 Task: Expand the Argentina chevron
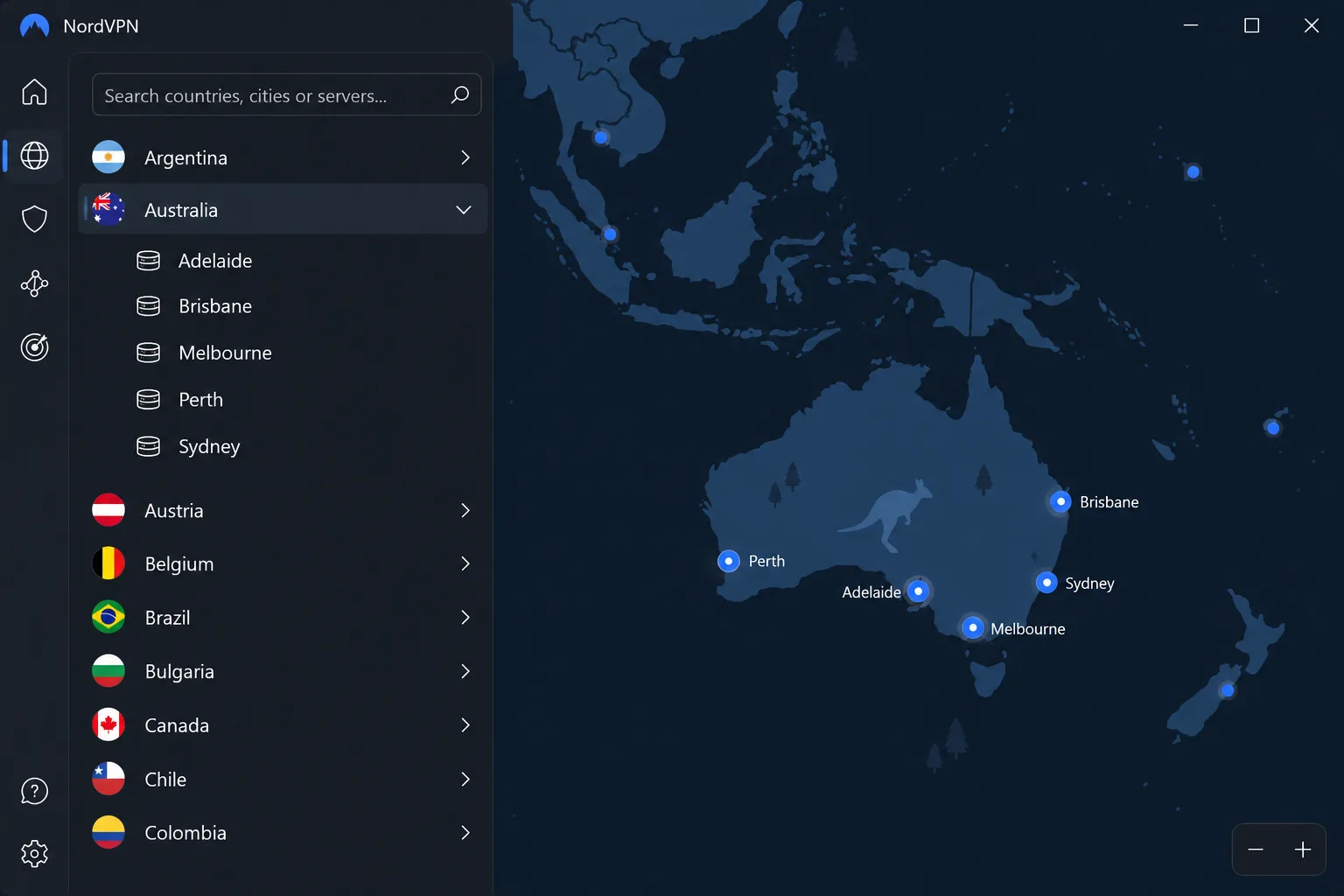[x=465, y=157]
